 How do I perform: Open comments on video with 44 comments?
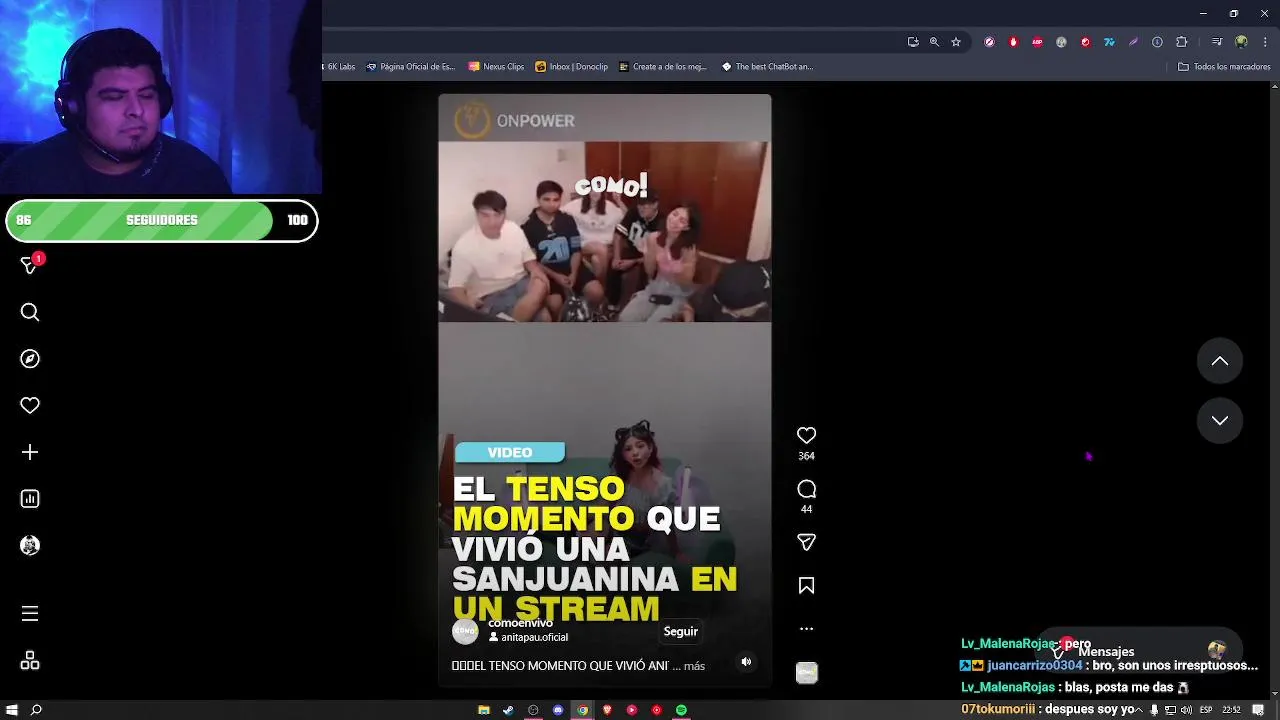[806, 489]
